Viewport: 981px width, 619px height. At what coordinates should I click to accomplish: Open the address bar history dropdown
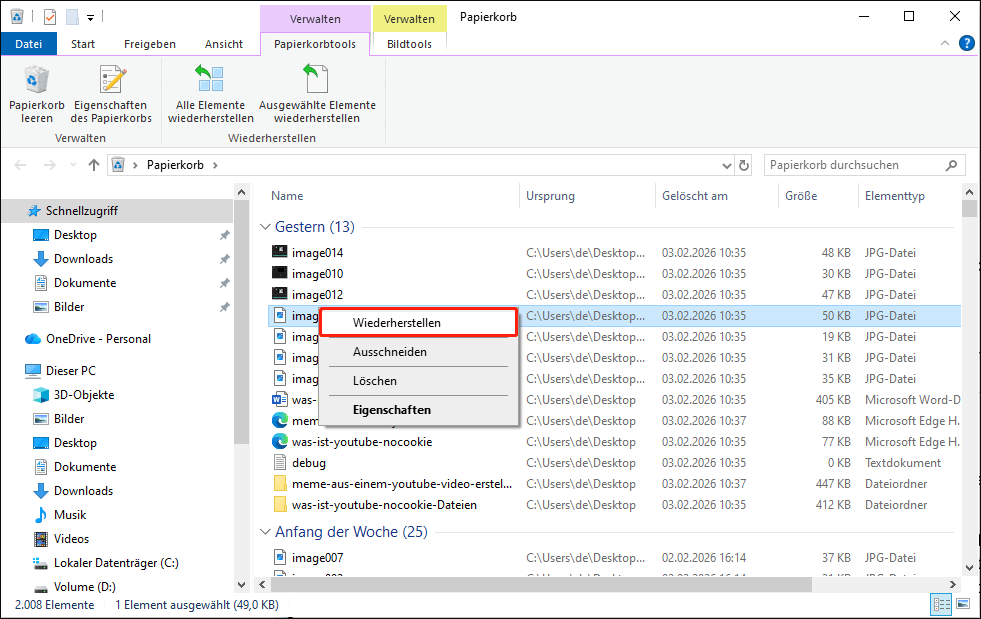coord(727,165)
